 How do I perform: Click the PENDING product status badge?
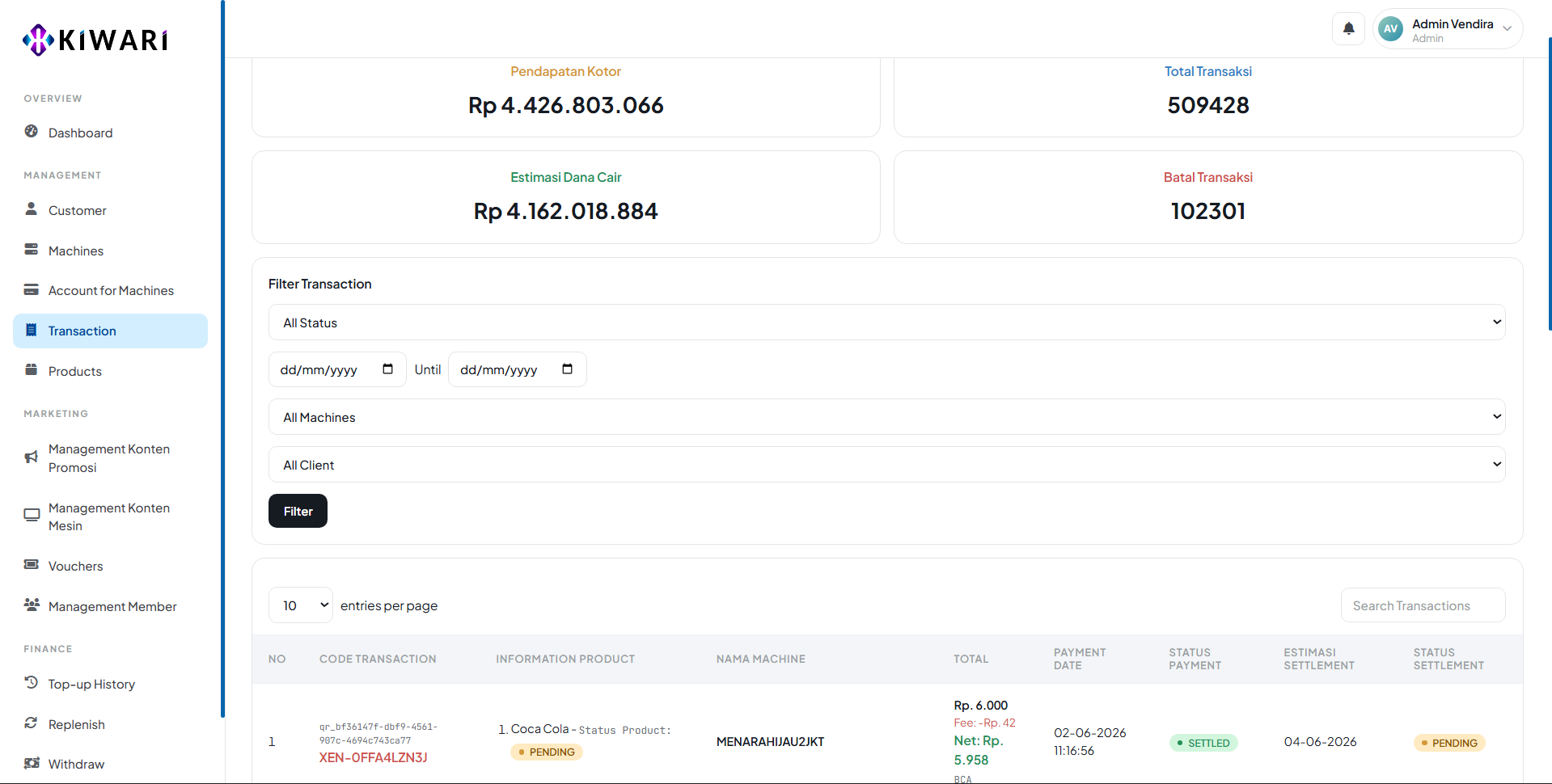(x=547, y=752)
